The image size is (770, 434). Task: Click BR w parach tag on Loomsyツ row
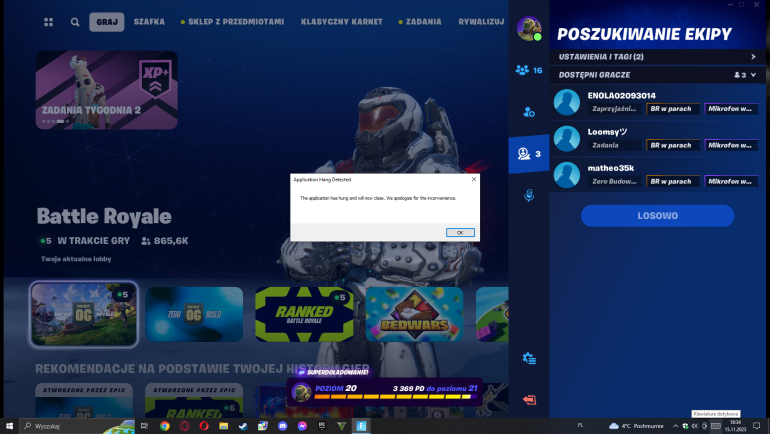coord(672,145)
